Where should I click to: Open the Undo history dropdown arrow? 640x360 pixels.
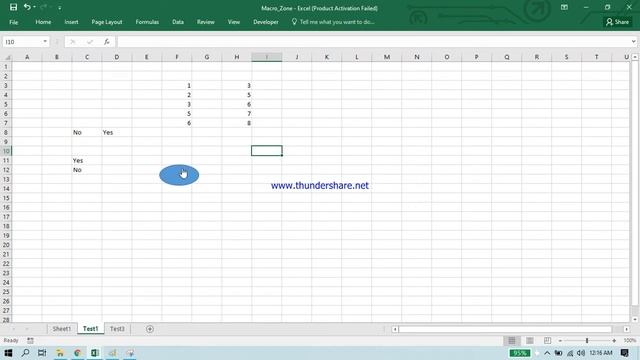tap(34, 7)
